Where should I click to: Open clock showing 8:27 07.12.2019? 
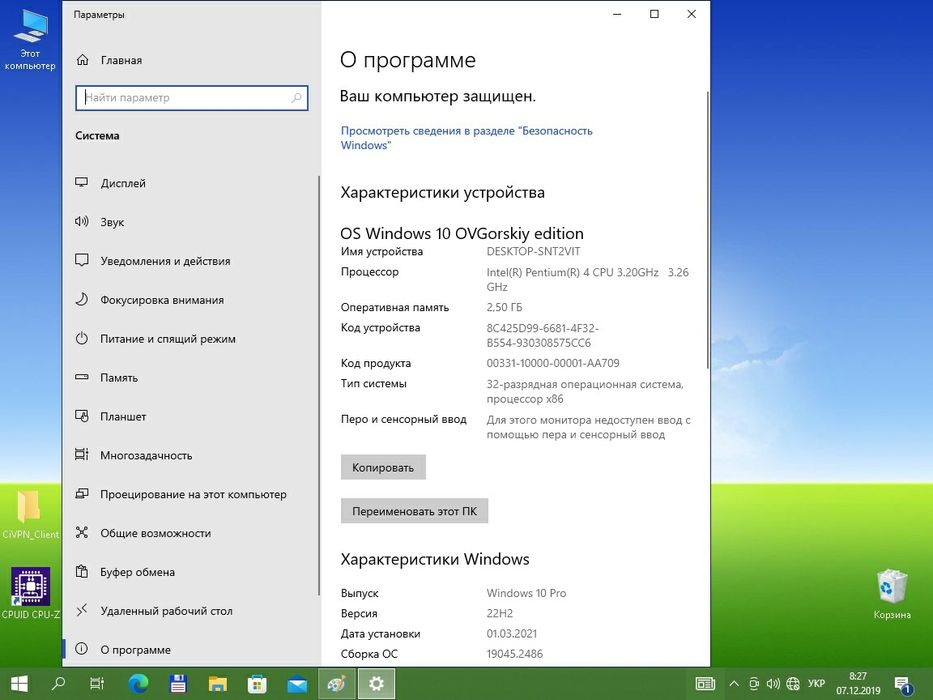(857, 683)
